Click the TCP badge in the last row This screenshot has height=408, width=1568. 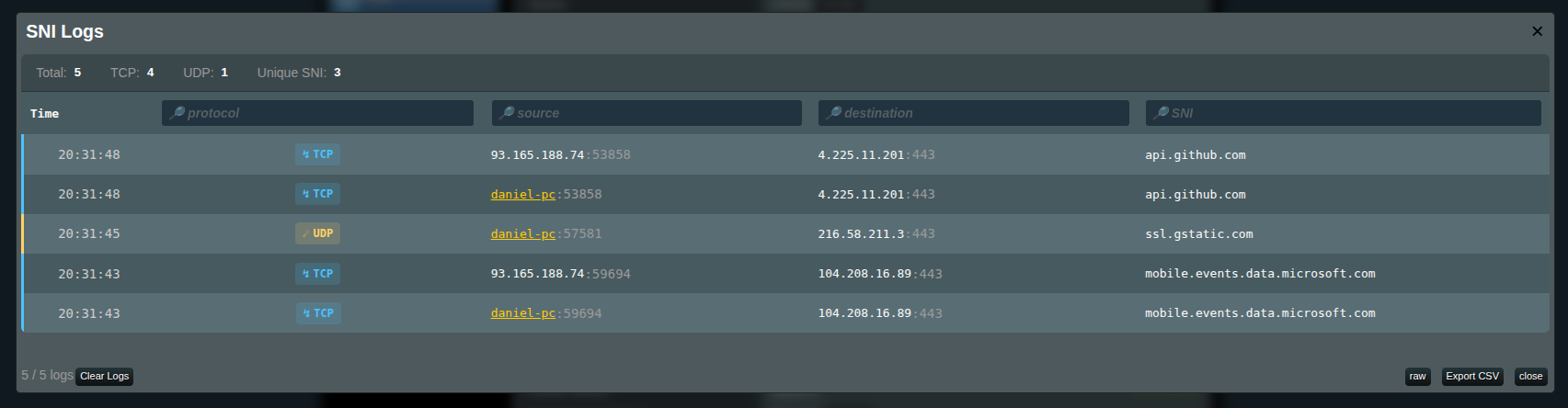tap(317, 313)
